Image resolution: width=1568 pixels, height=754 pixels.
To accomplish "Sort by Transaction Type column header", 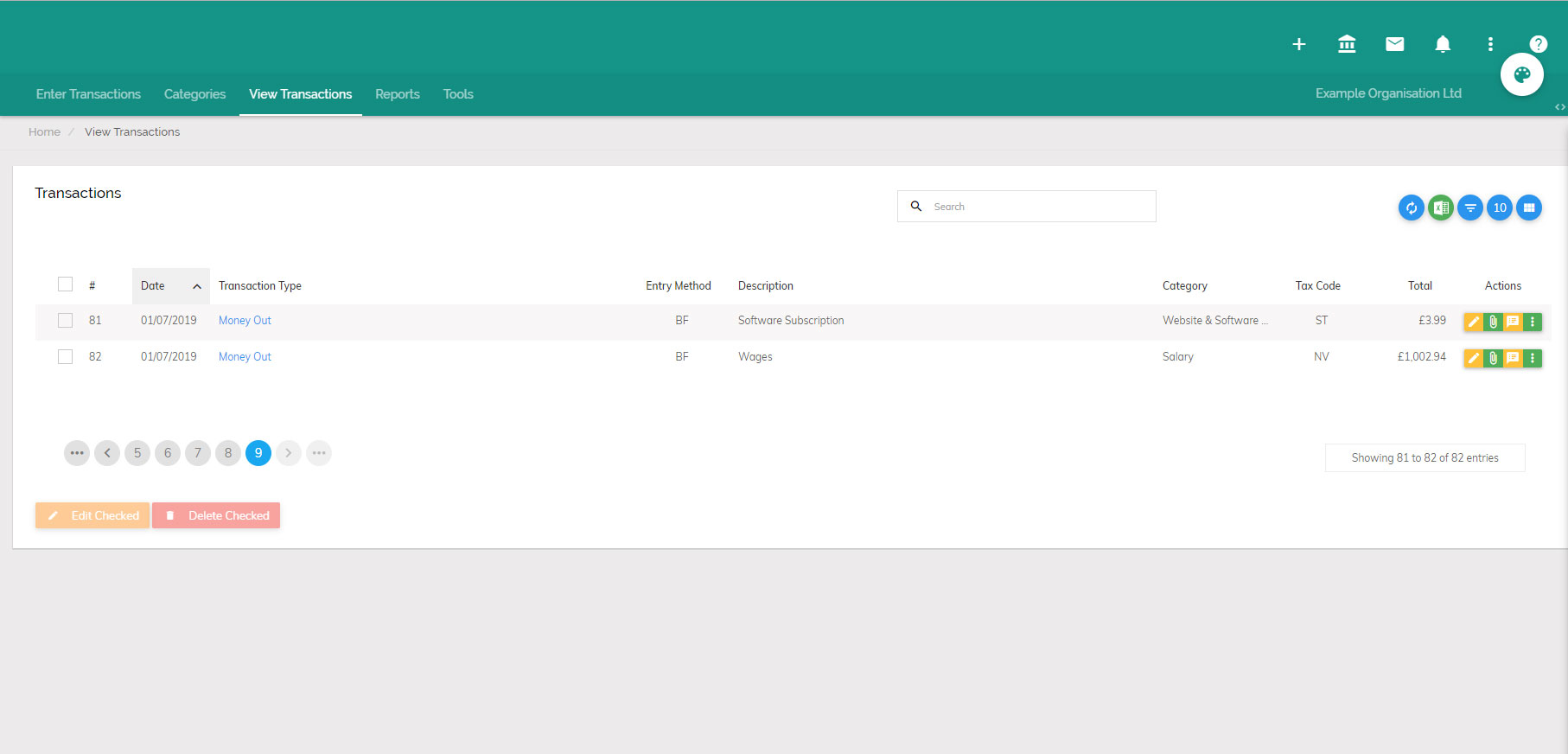I will [x=260, y=286].
